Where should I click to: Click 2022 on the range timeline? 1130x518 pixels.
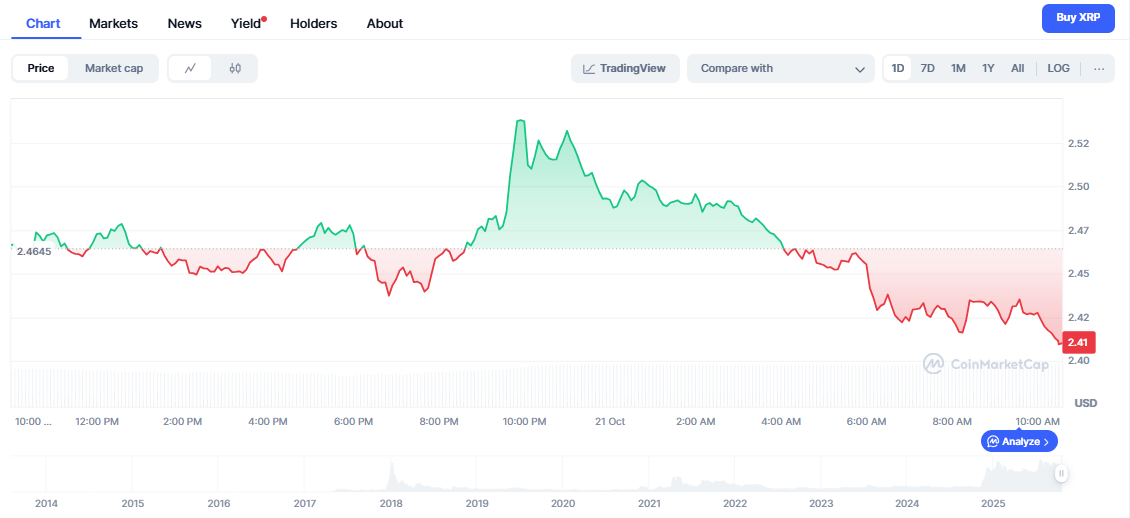pos(734,503)
